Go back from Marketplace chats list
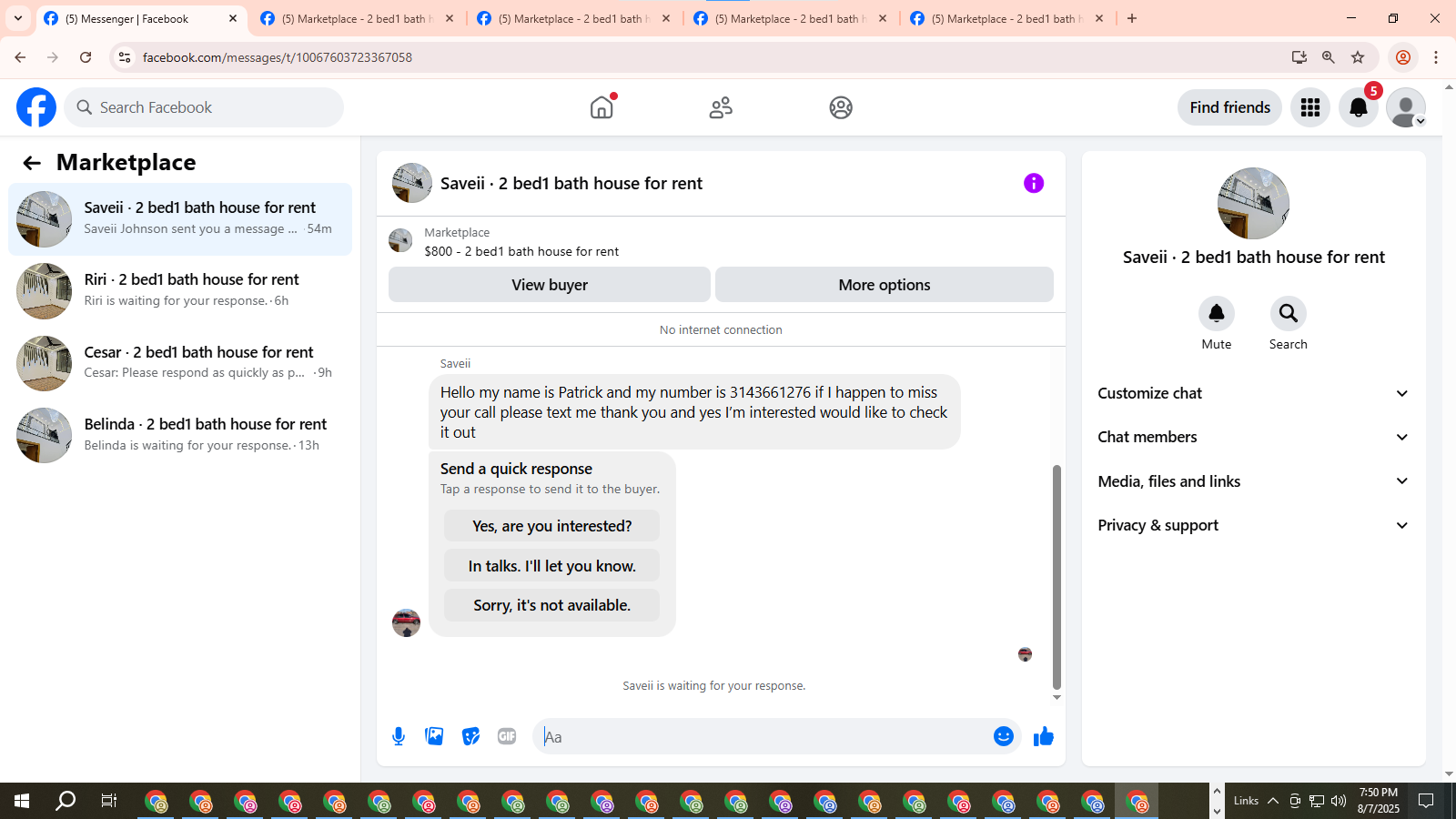This screenshot has width=1456, height=819. (32, 163)
